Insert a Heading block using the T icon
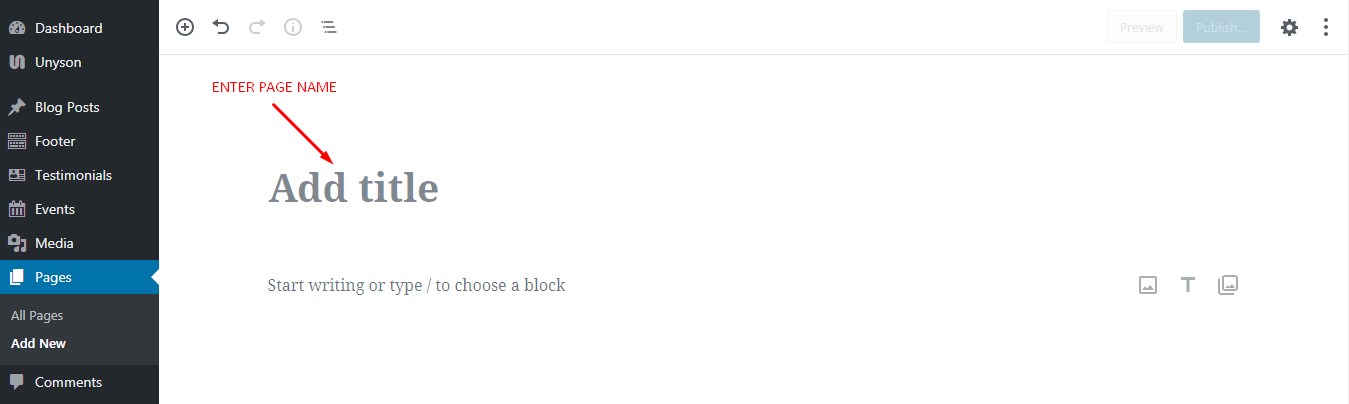1349x404 pixels. [1188, 285]
